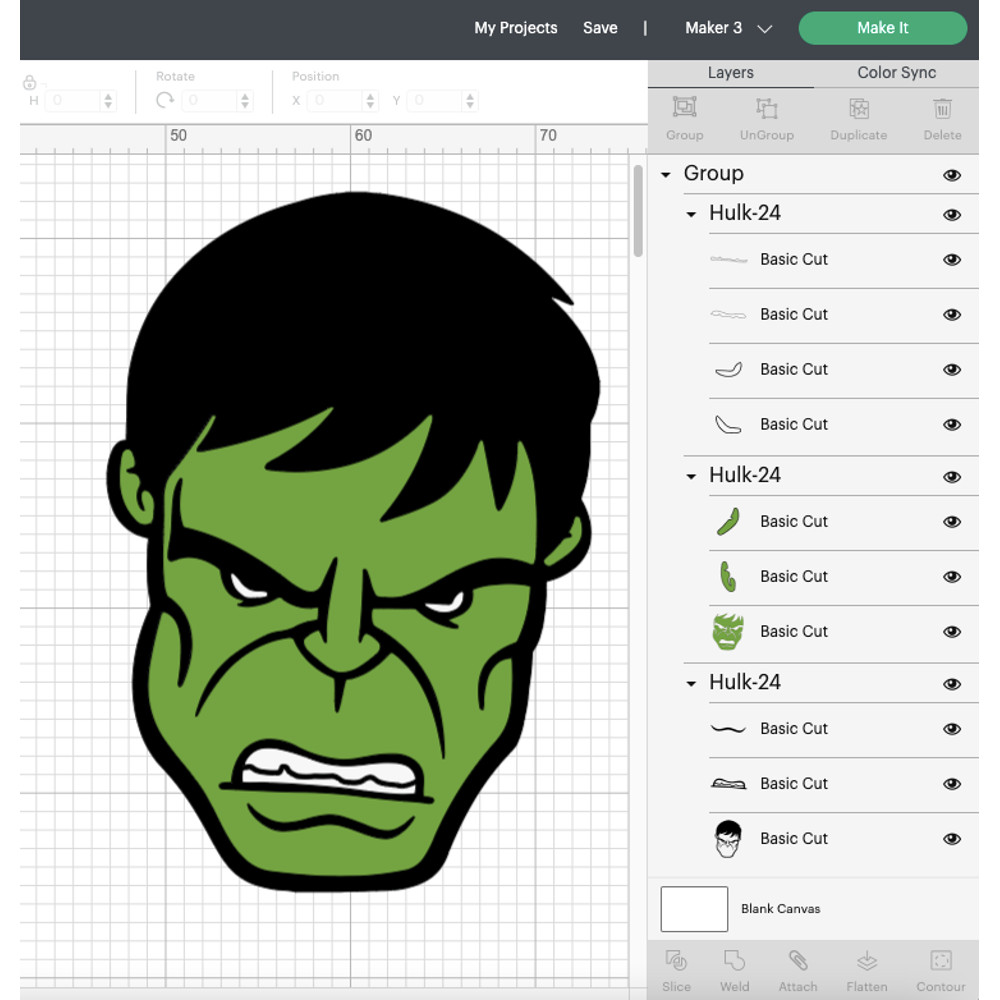The height and width of the screenshot is (1000, 1000).
Task: Click the Make It button
Action: [x=882, y=28]
